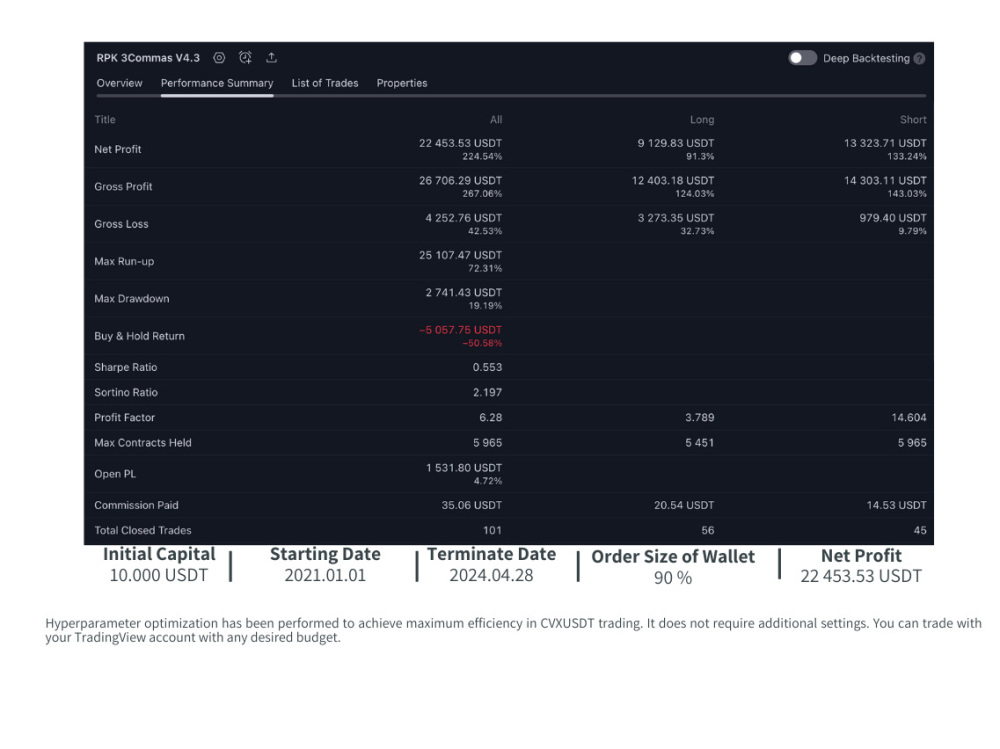Click the All column header
The height and width of the screenshot is (749, 1000).
[496, 119]
